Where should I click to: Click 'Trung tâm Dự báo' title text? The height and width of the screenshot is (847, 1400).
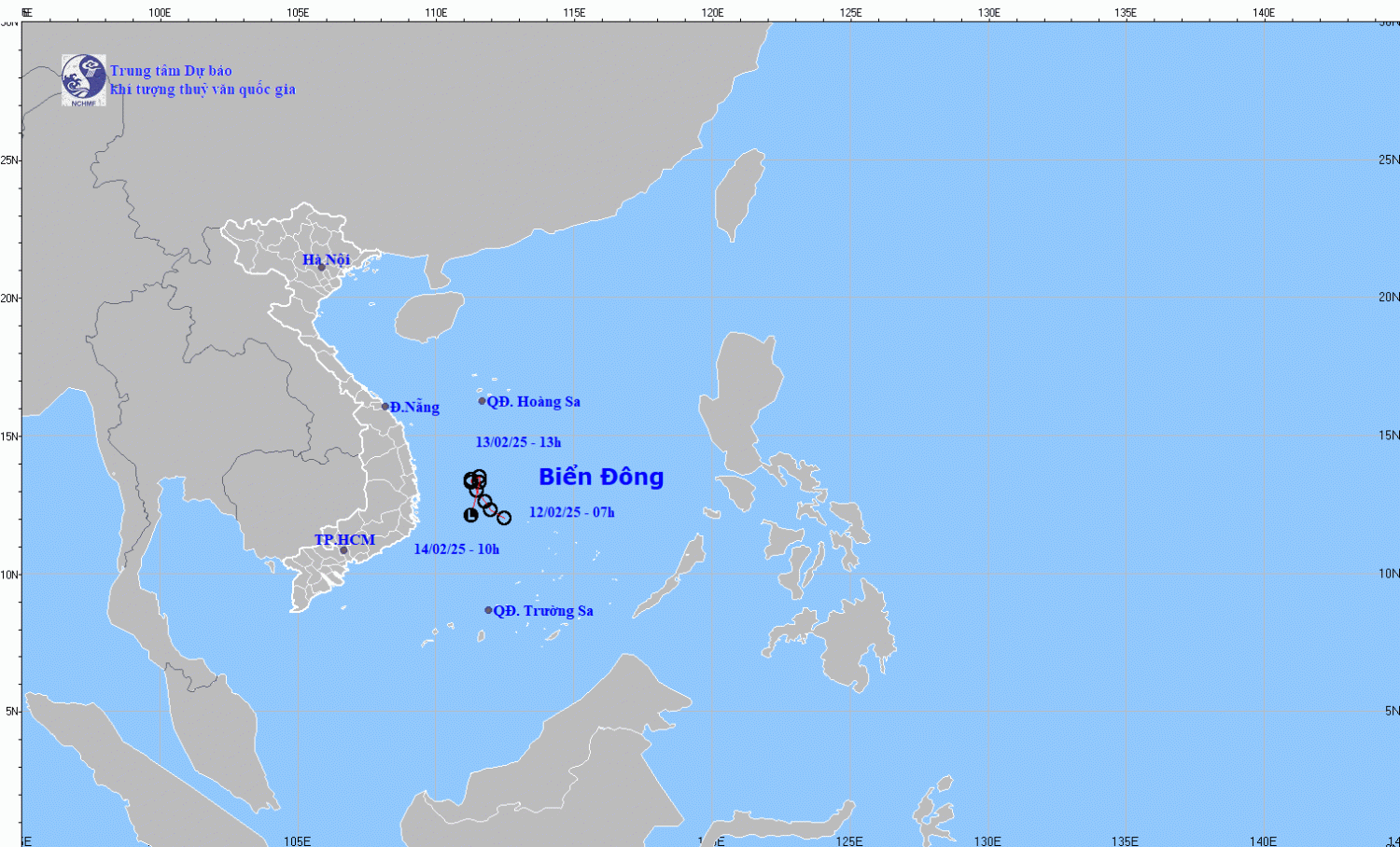click(171, 71)
